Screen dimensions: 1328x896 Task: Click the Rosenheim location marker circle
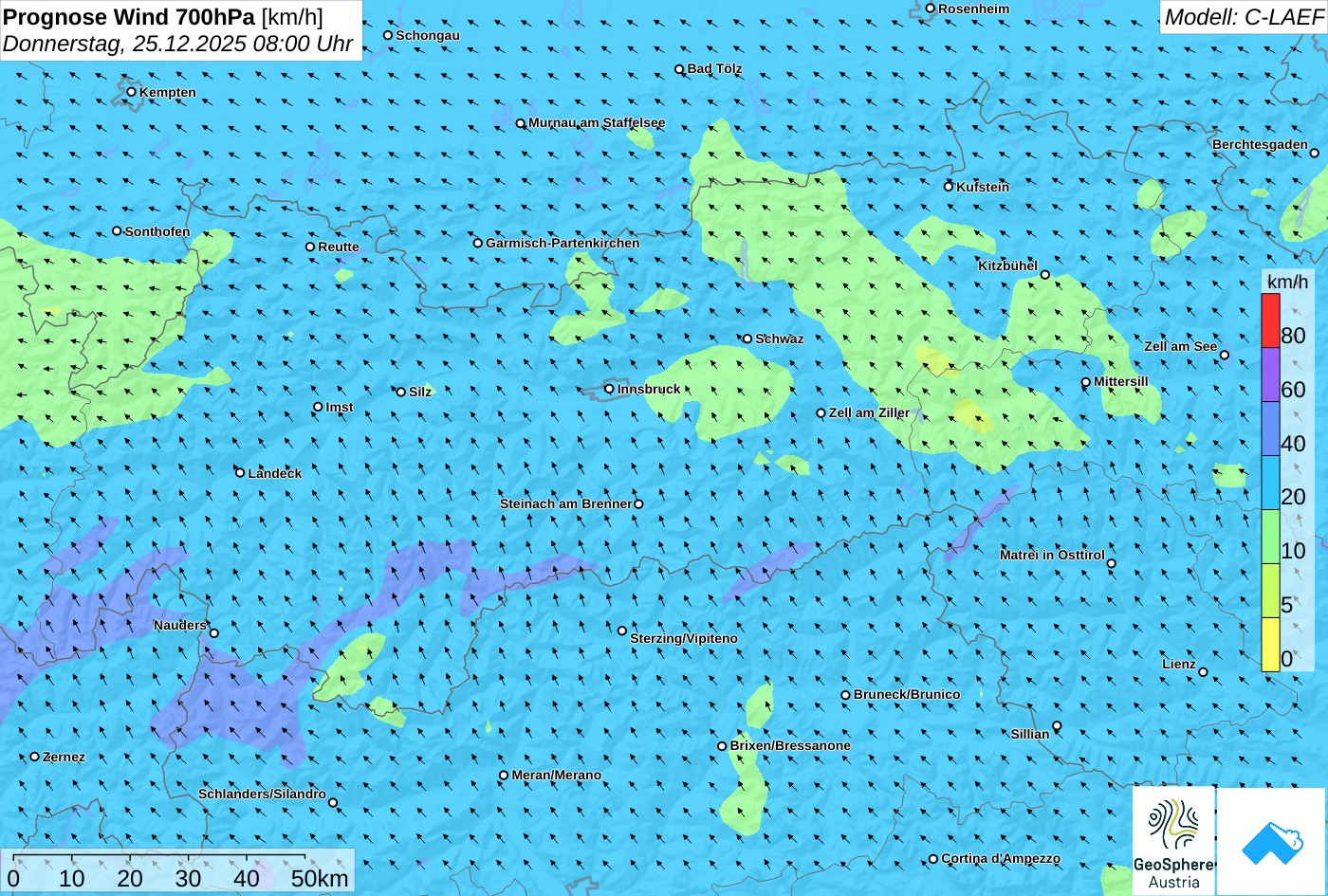click(931, 9)
